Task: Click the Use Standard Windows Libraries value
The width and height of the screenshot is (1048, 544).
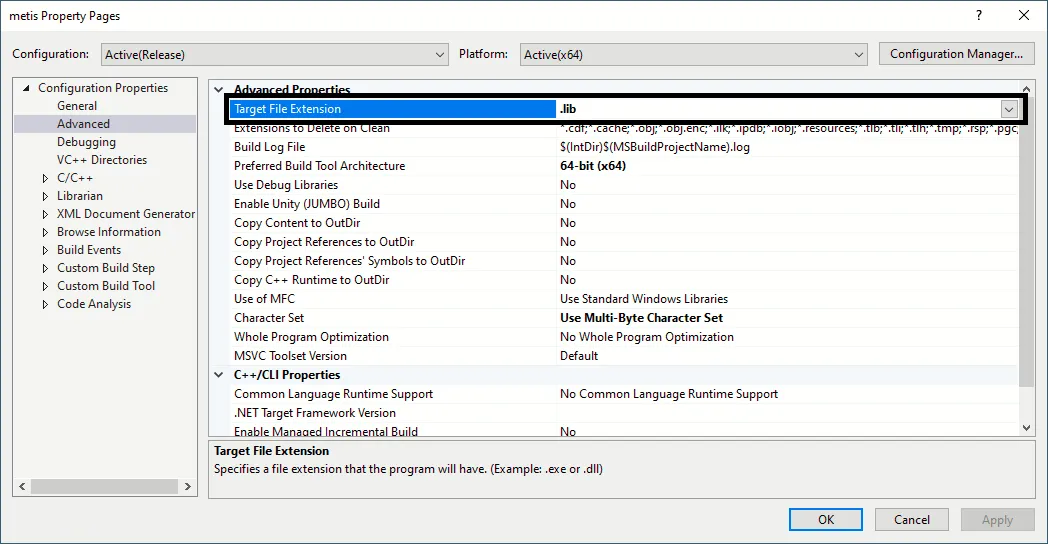Action: click(644, 299)
